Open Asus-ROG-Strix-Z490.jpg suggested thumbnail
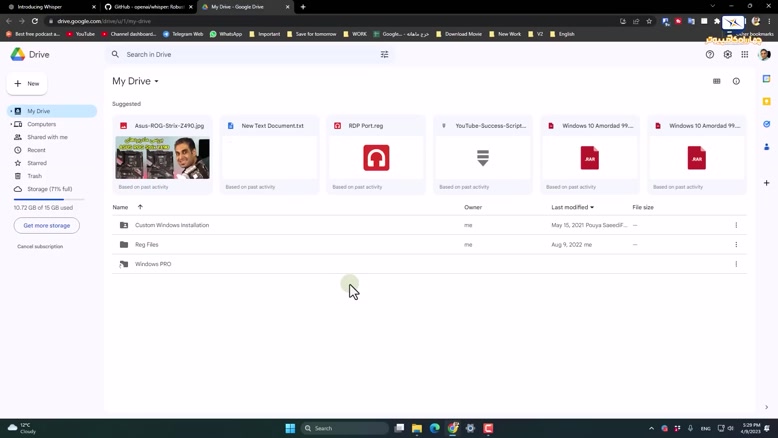 (x=162, y=158)
